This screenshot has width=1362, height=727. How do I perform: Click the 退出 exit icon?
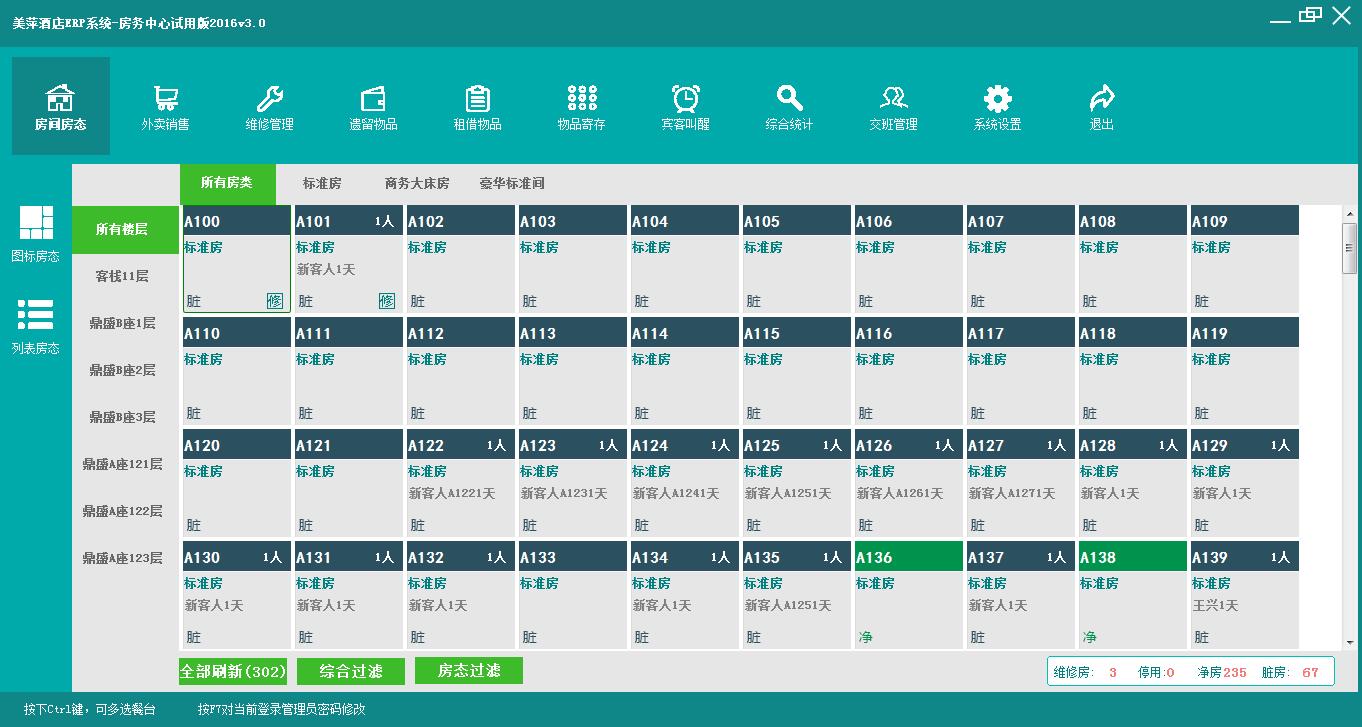[x=1102, y=105]
